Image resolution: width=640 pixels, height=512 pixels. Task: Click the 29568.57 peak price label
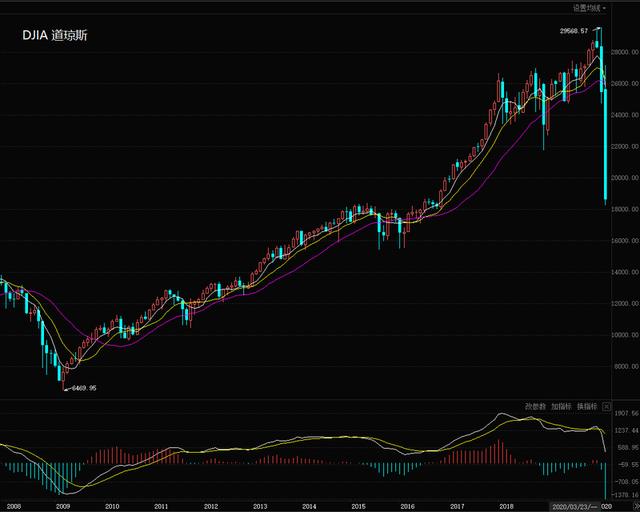(575, 31)
